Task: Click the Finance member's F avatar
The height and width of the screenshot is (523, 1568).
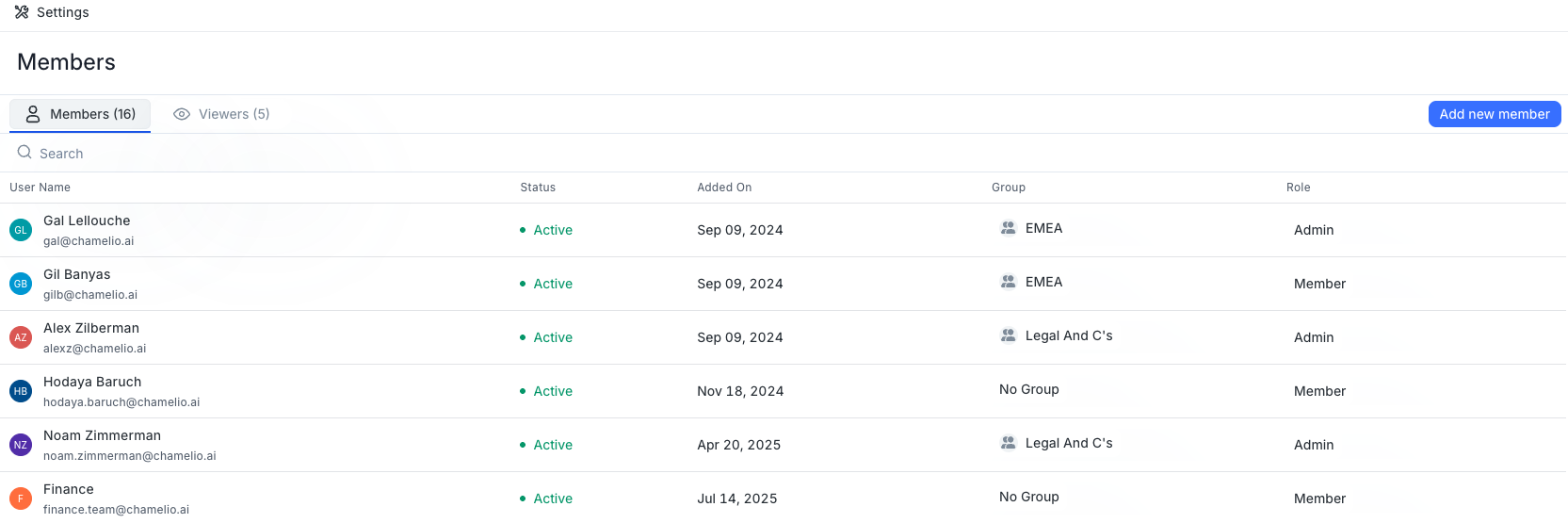Action: (x=21, y=498)
